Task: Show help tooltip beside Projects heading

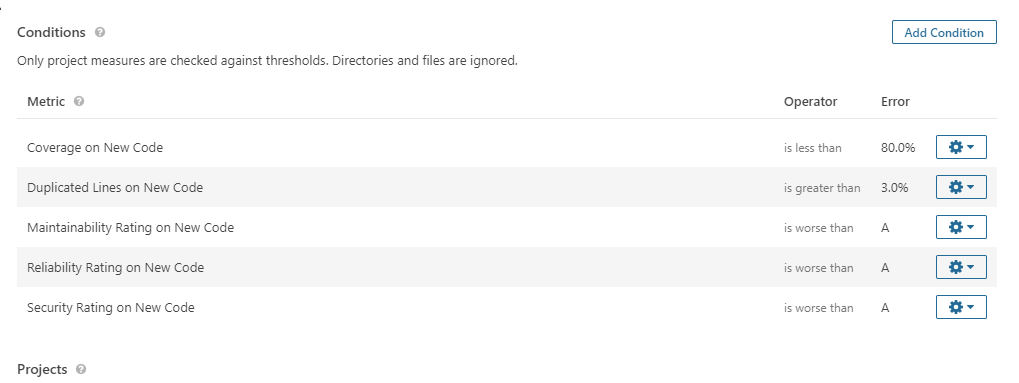Action: (x=81, y=369)
